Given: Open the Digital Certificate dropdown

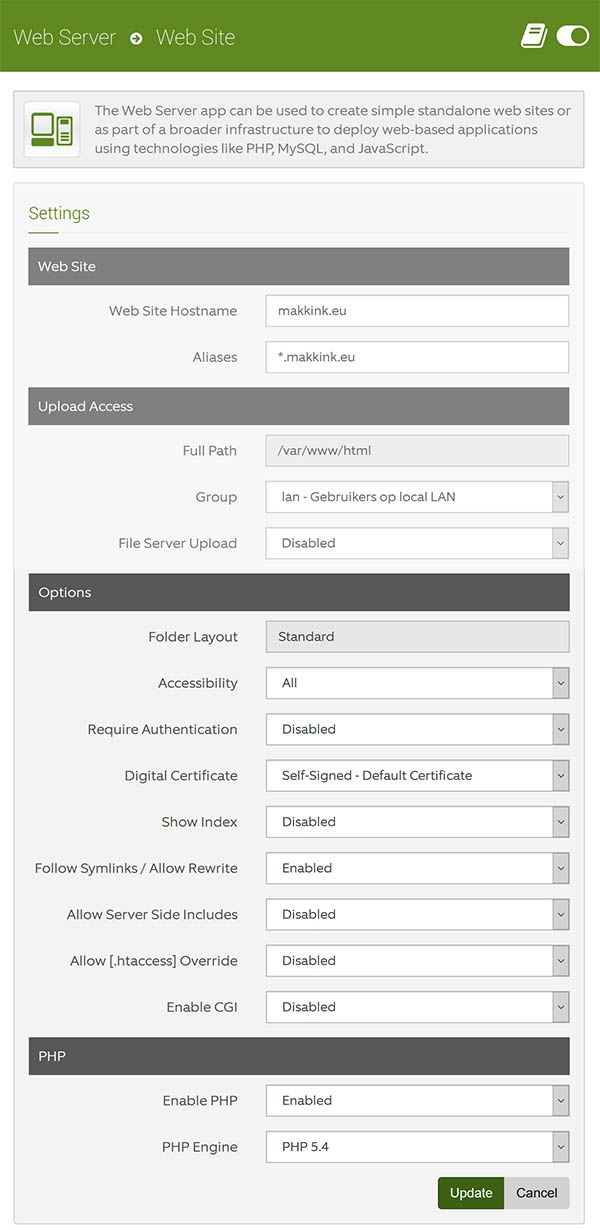Looking at the screenshot, I should (x=417, y=775).
